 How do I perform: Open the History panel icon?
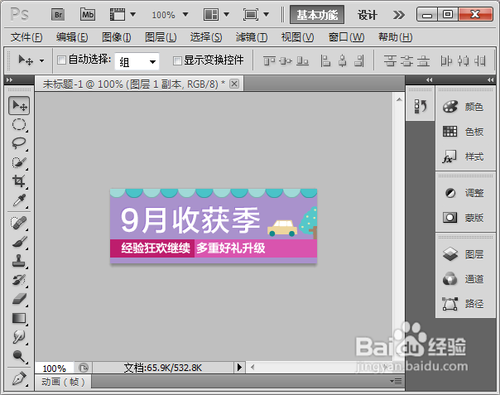click(x=420, y=106)
